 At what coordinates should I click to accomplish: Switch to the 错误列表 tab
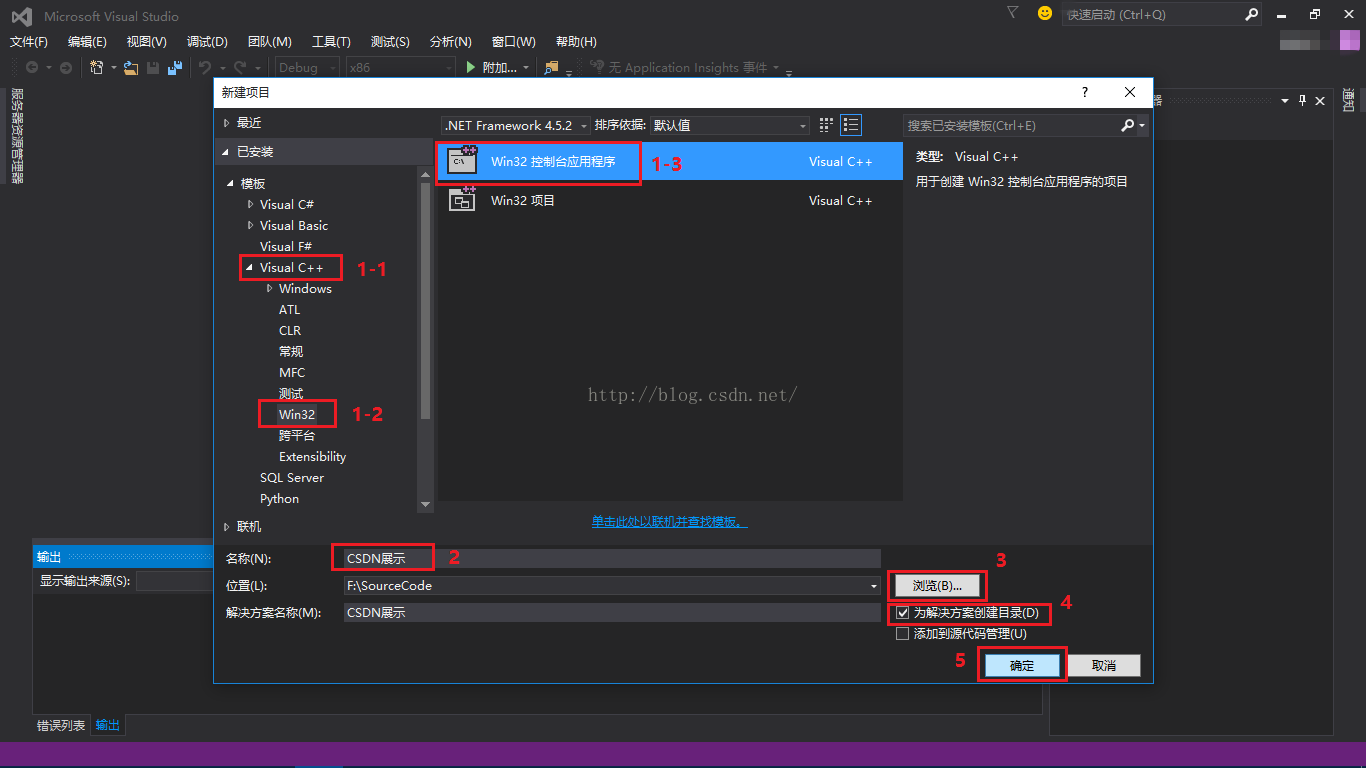tap(61, 725)
